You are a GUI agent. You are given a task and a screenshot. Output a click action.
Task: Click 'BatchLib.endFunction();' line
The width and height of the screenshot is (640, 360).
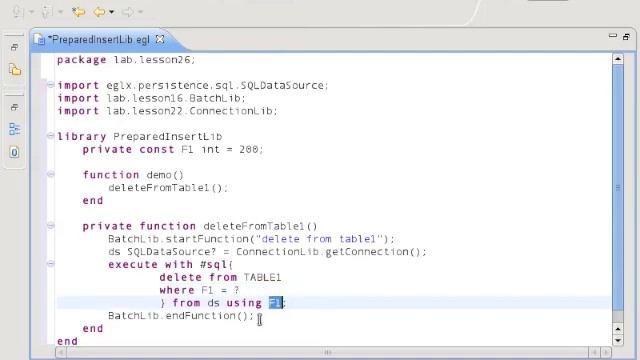181,316
